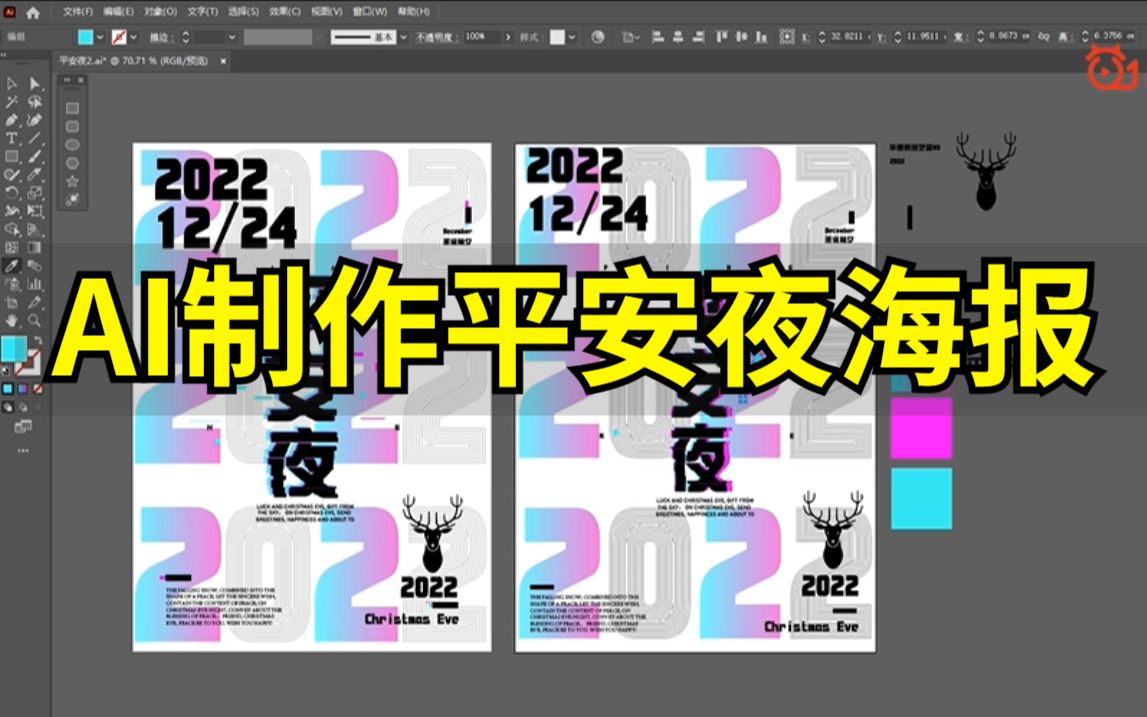This screenshot has width=1147, height=717.
Task: Open the brush definition 基本 dropdown
Action: [403, 37]
